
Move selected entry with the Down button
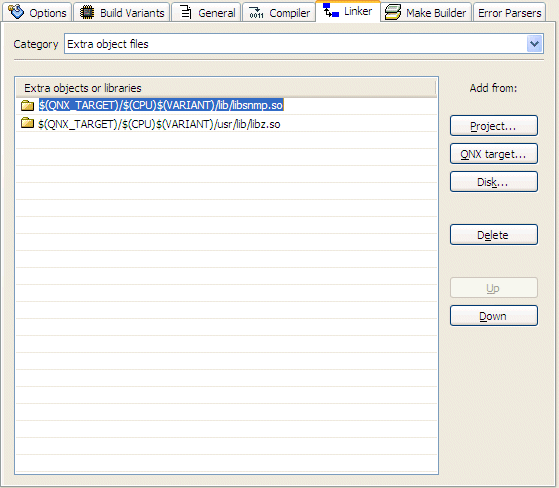coord(494,315)
